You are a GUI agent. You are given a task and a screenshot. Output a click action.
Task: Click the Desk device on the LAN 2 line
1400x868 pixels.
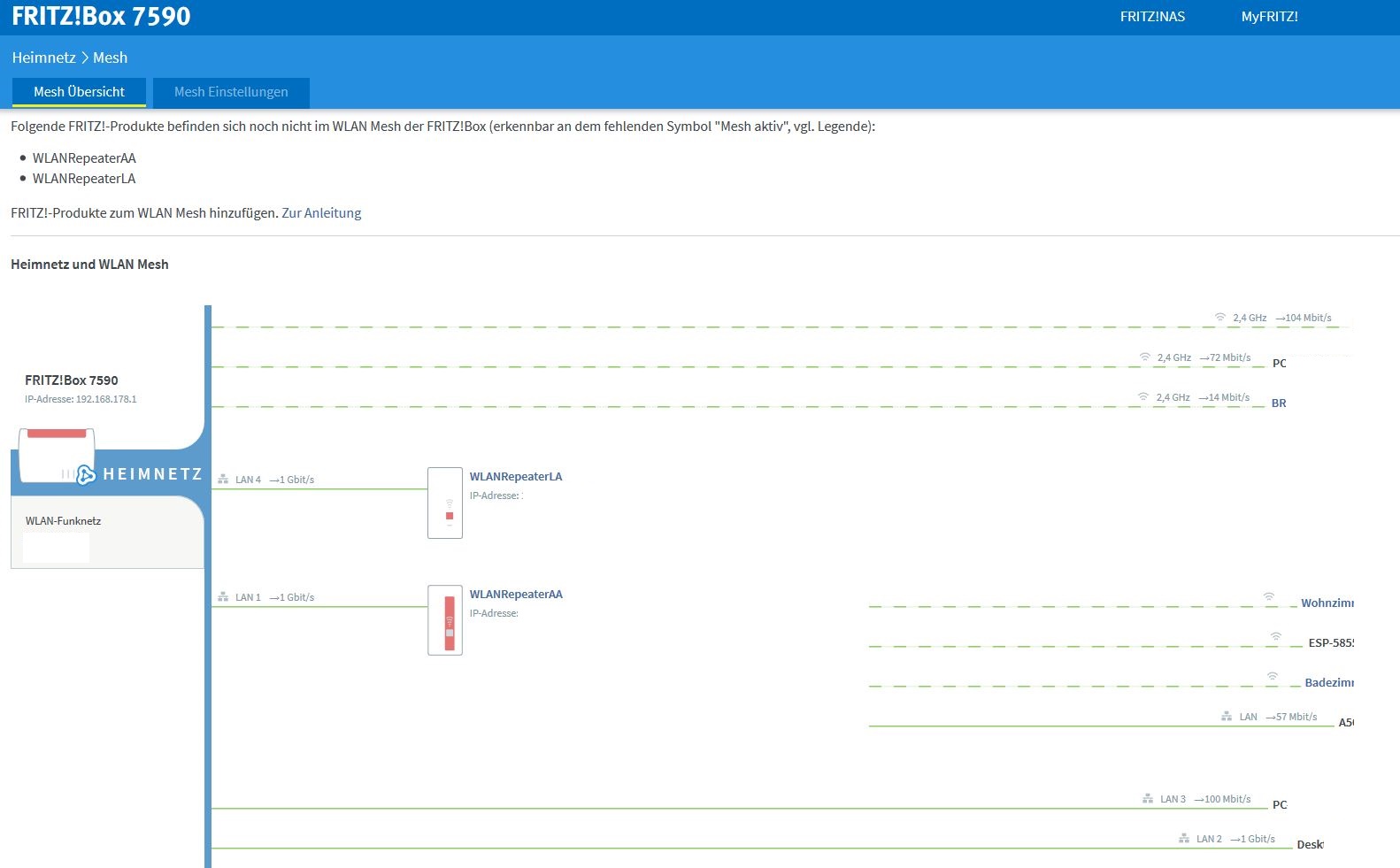pos(1310,844)
